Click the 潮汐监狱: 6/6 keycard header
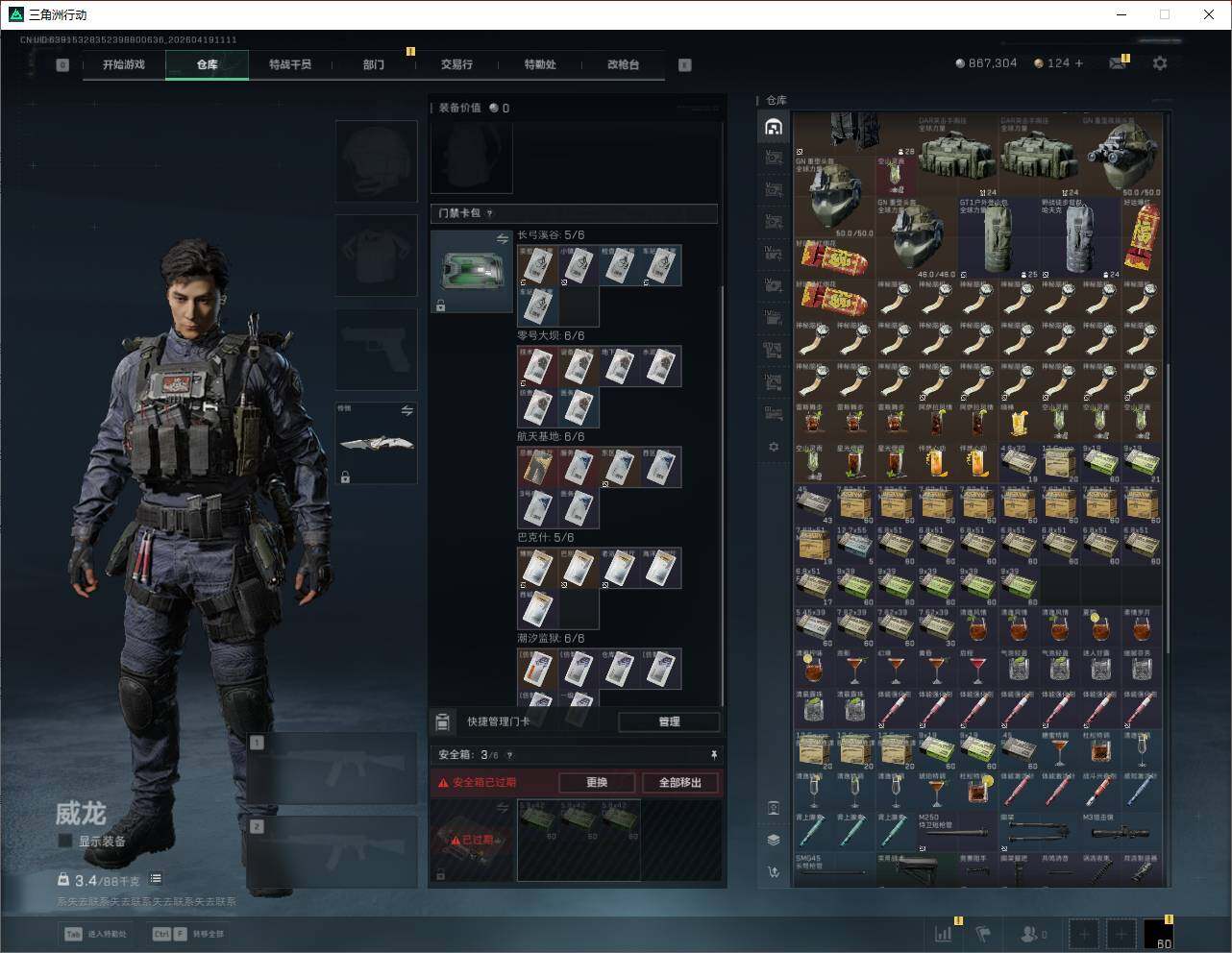This screenshot has height=953, width=1232. pyautogui.click(x=551, y=639)
